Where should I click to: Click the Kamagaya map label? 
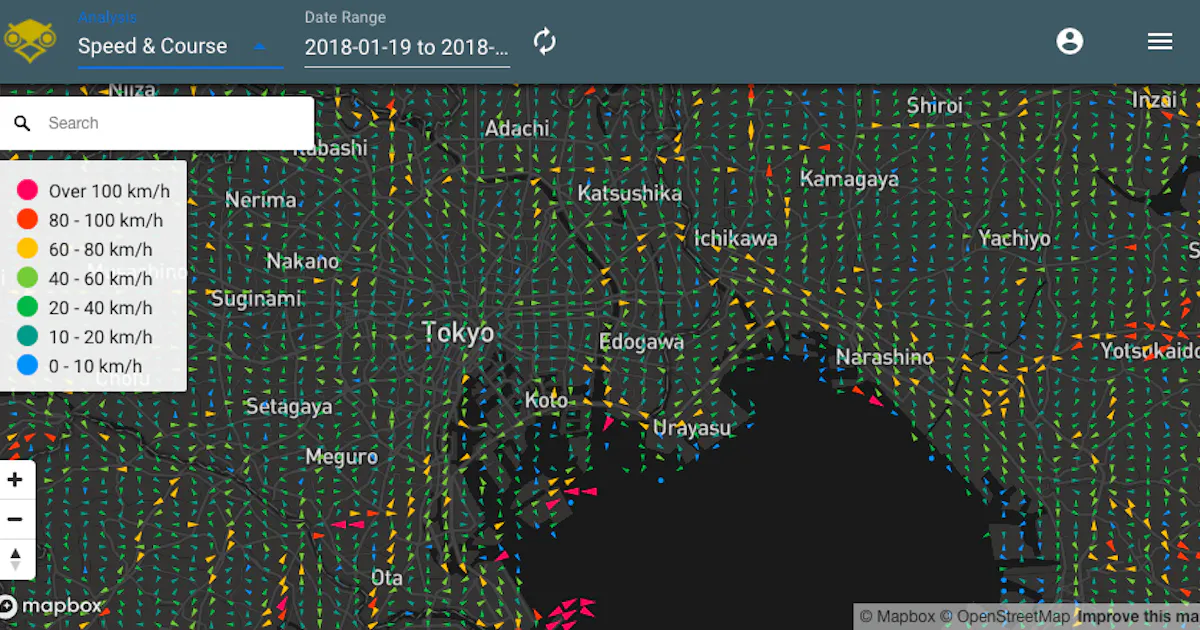click(x=849, y=179)
